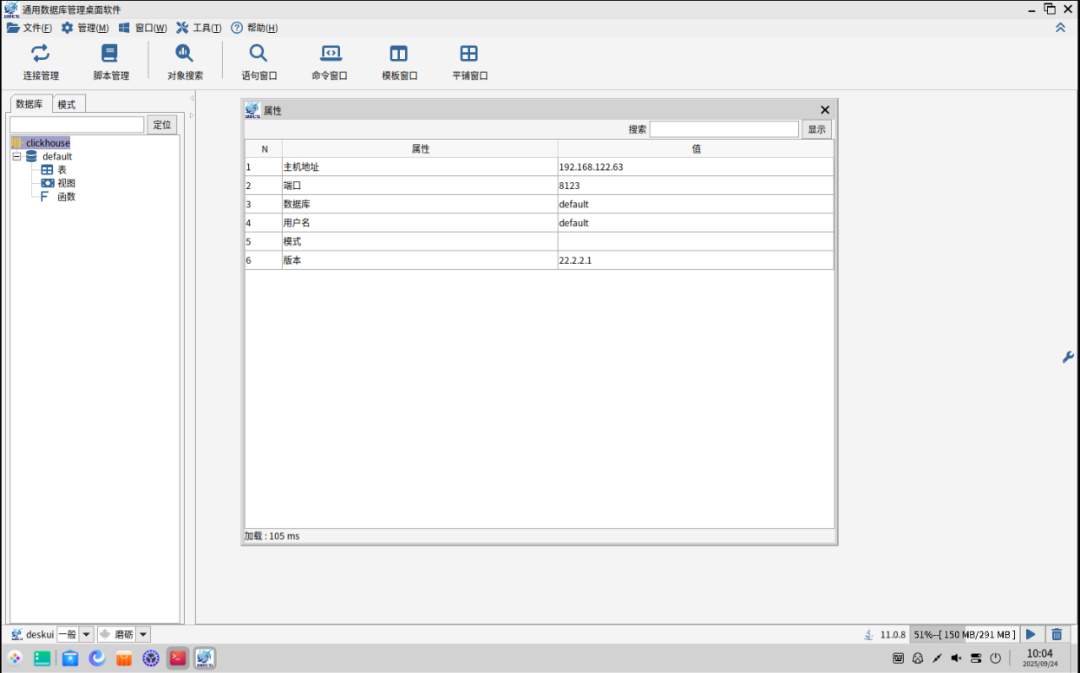Open a 命令窗口 command window
1080x673 pixels.
tap(329, 62)
